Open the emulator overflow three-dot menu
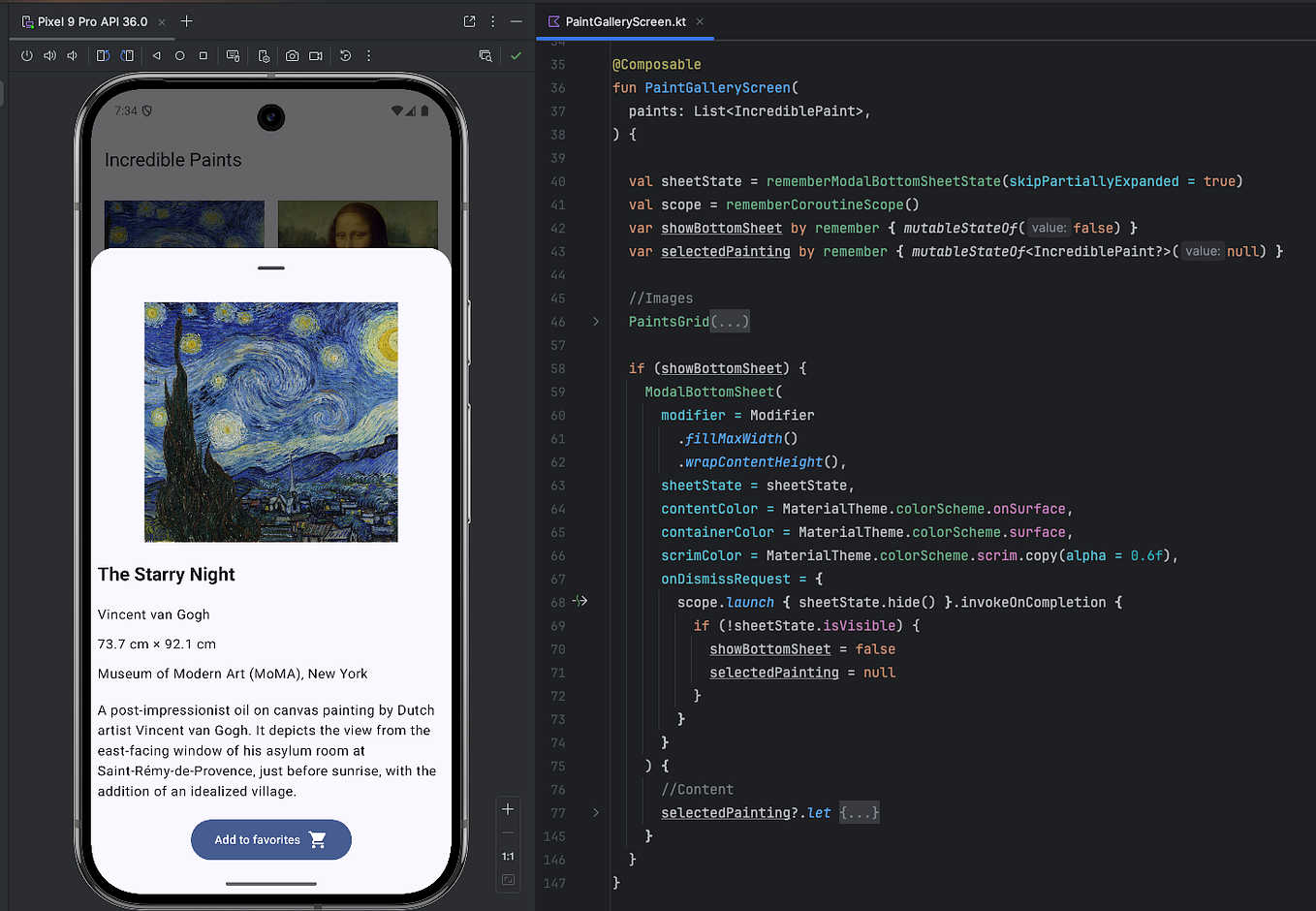This screenshot has height=911, width=1316. 368,55
